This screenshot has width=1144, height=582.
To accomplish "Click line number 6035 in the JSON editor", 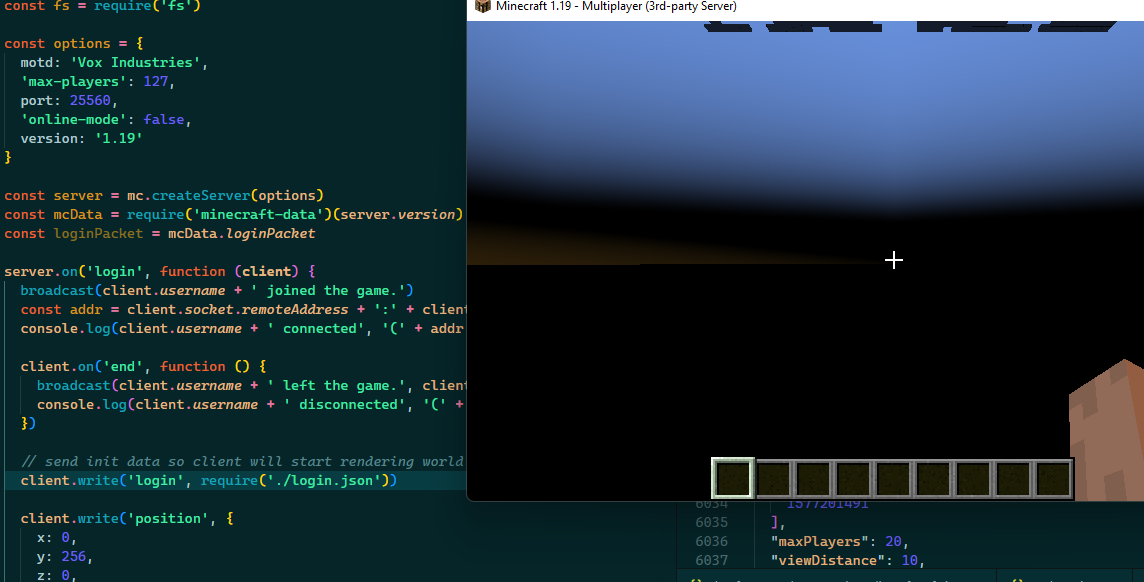I will tap(711, 522).
